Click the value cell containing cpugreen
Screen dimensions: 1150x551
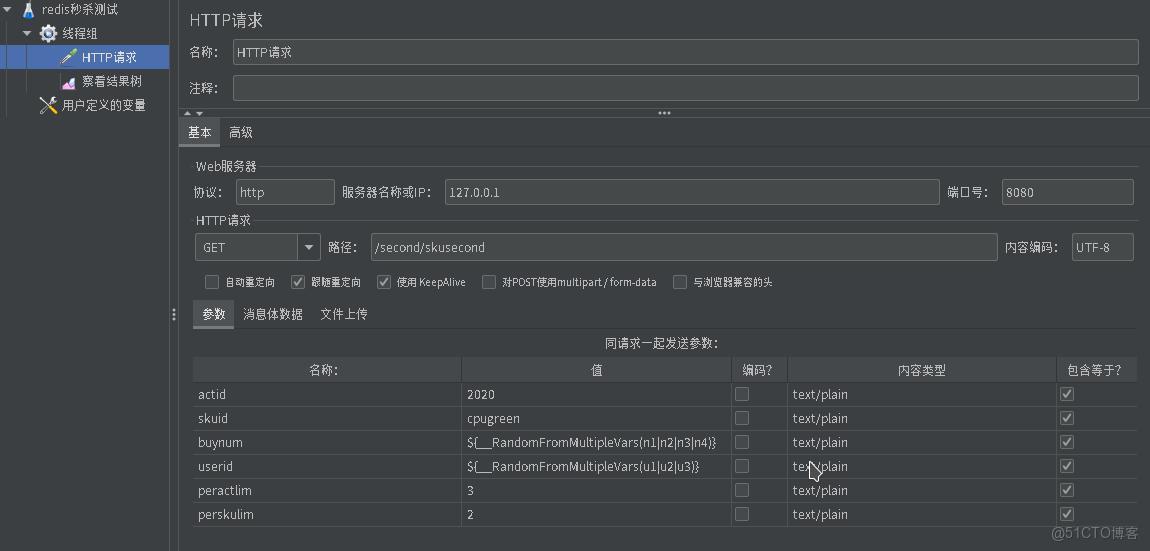[596, 418]
